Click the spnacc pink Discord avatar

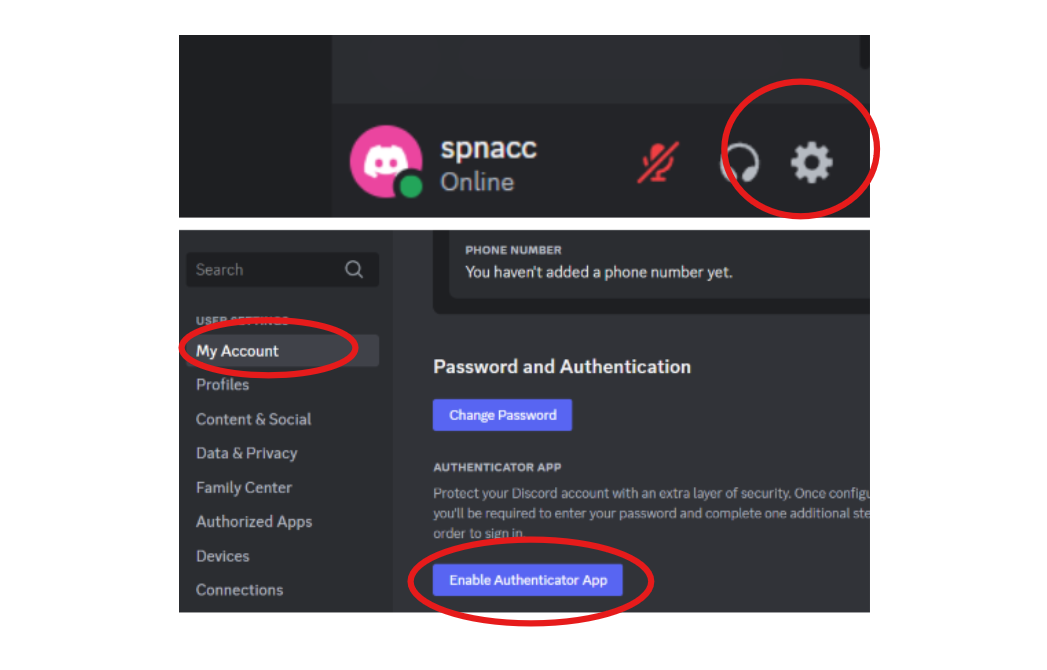pos(387,162)
